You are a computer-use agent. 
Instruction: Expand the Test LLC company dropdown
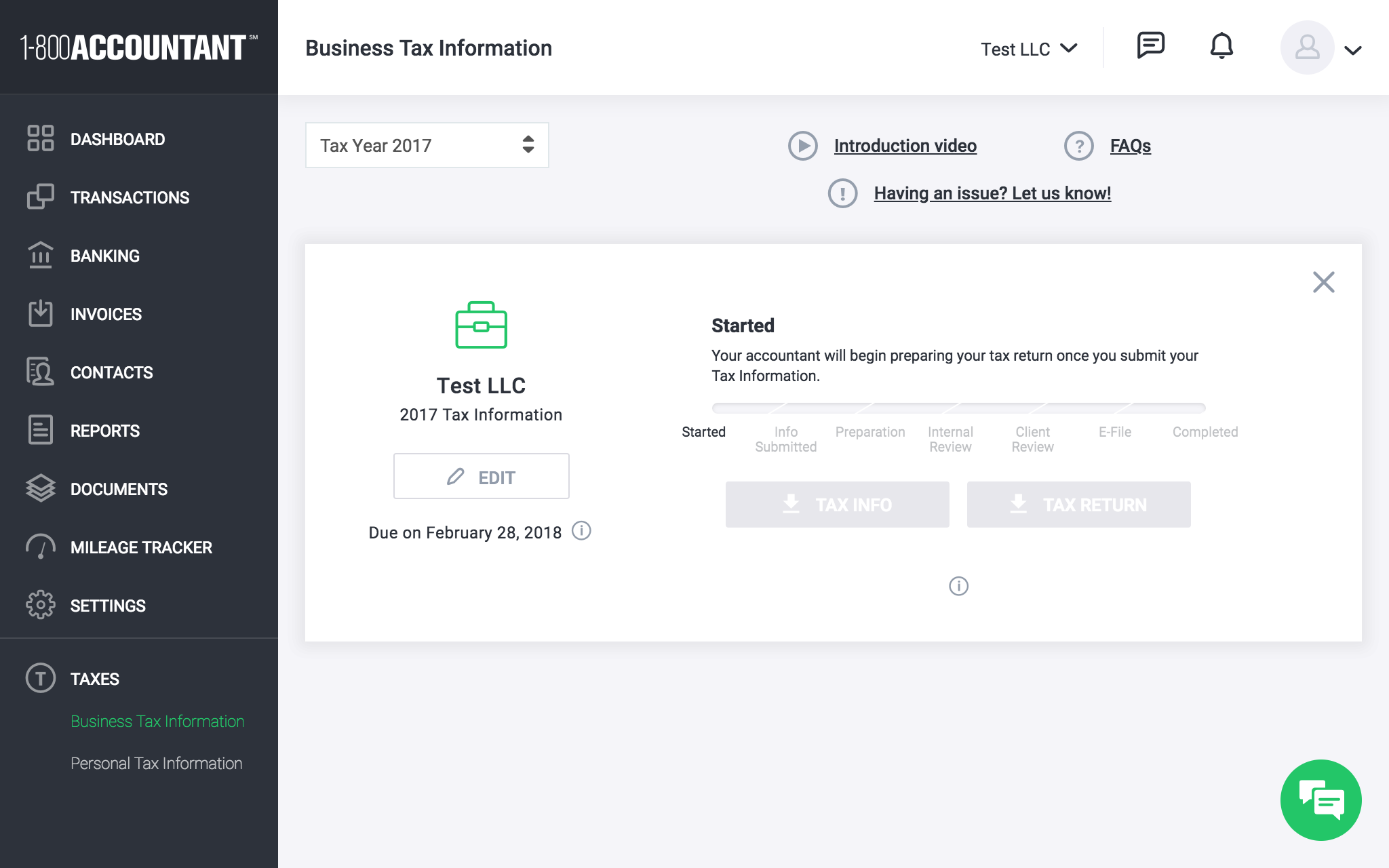click(1028, 49)
